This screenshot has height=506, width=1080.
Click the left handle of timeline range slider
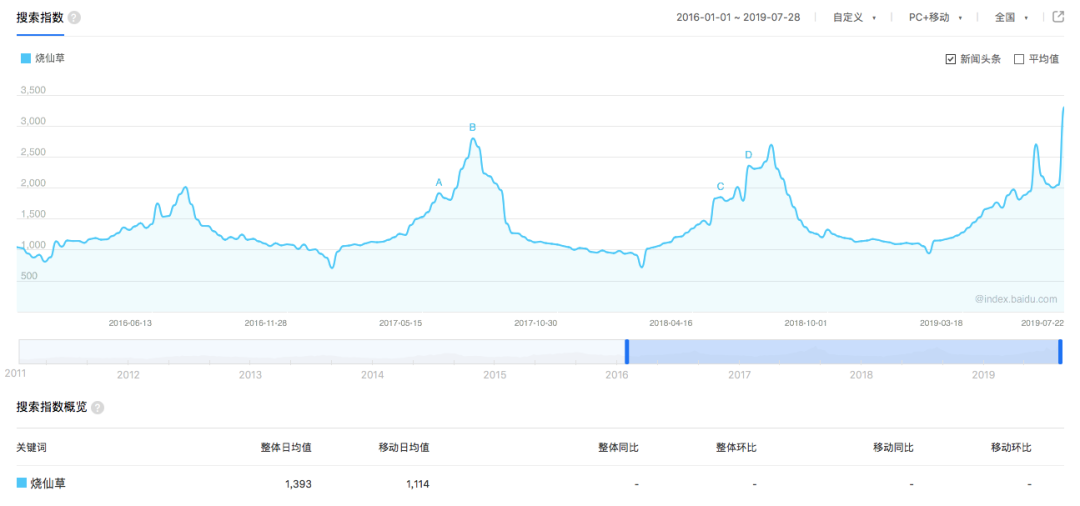[627, 351]
